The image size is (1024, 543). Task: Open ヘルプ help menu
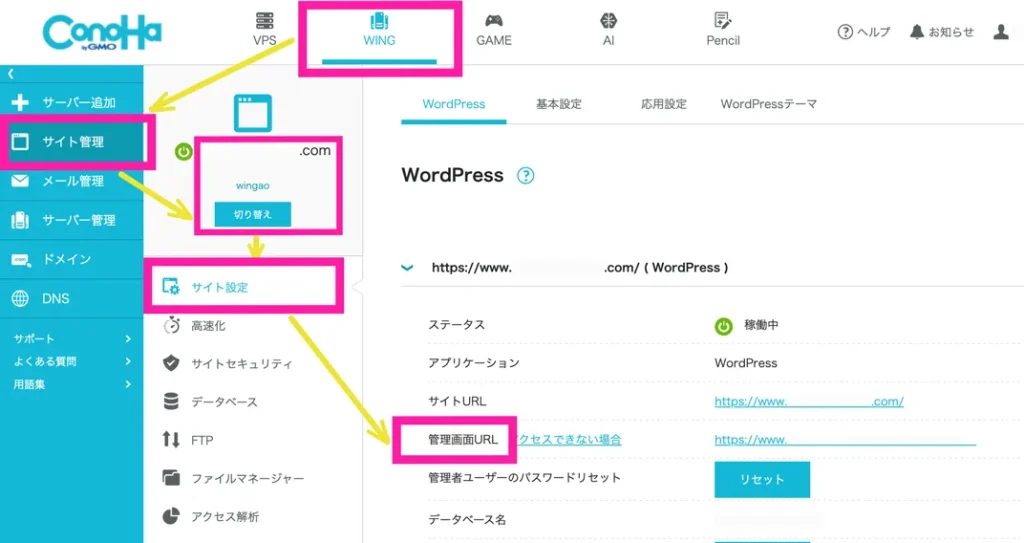click(864, 31)
